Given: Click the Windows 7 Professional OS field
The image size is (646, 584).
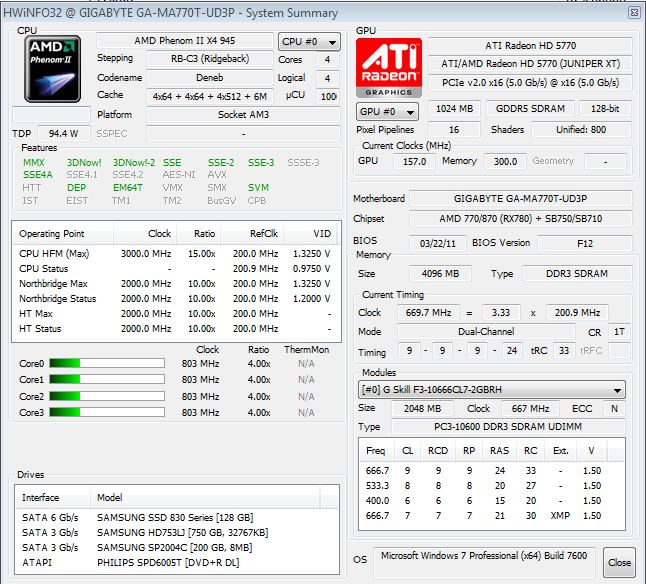Looking at the screenshot, I should point(484,562).
